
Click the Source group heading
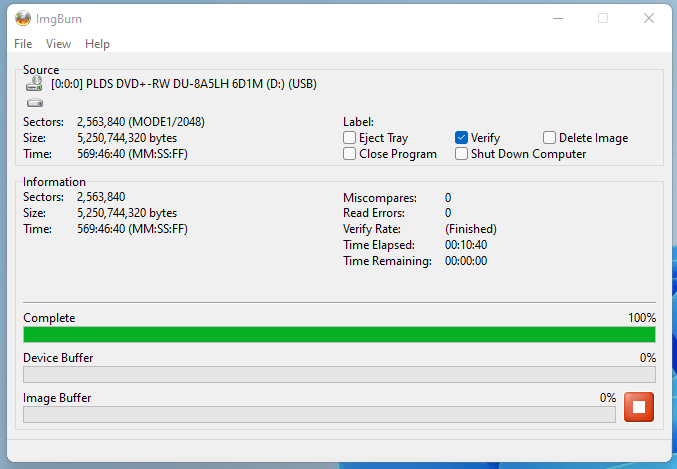pyautogui.click(x=41, y=70)
